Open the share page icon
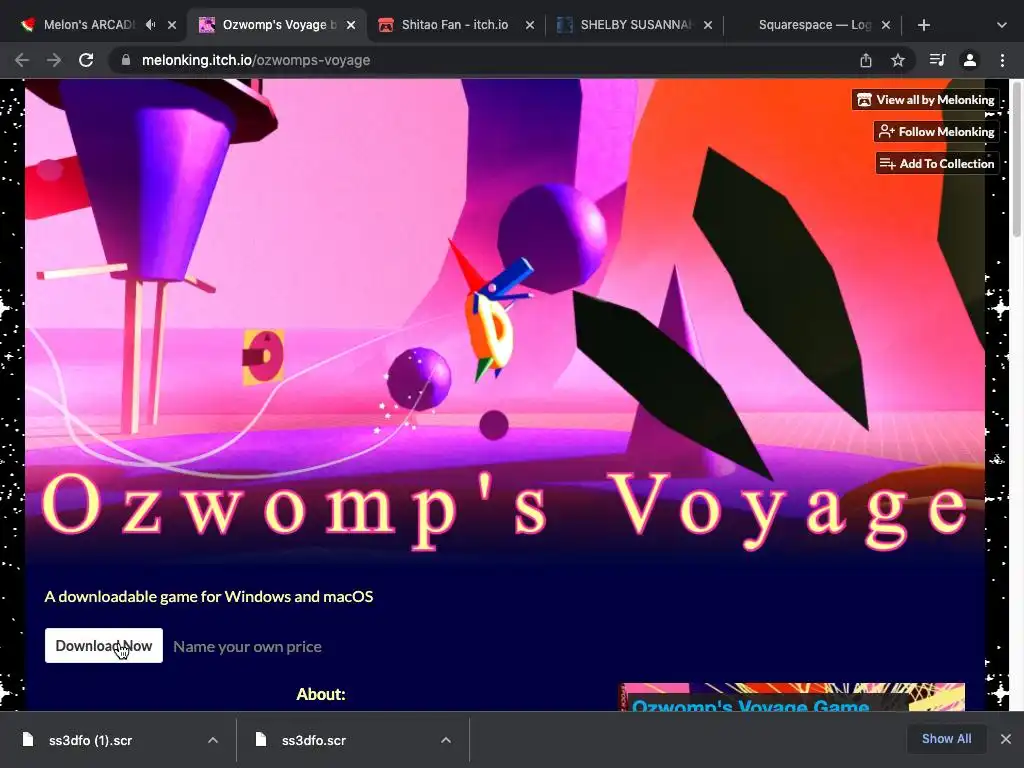This screenshot has height=768, width=1024. tap(866, 60)
